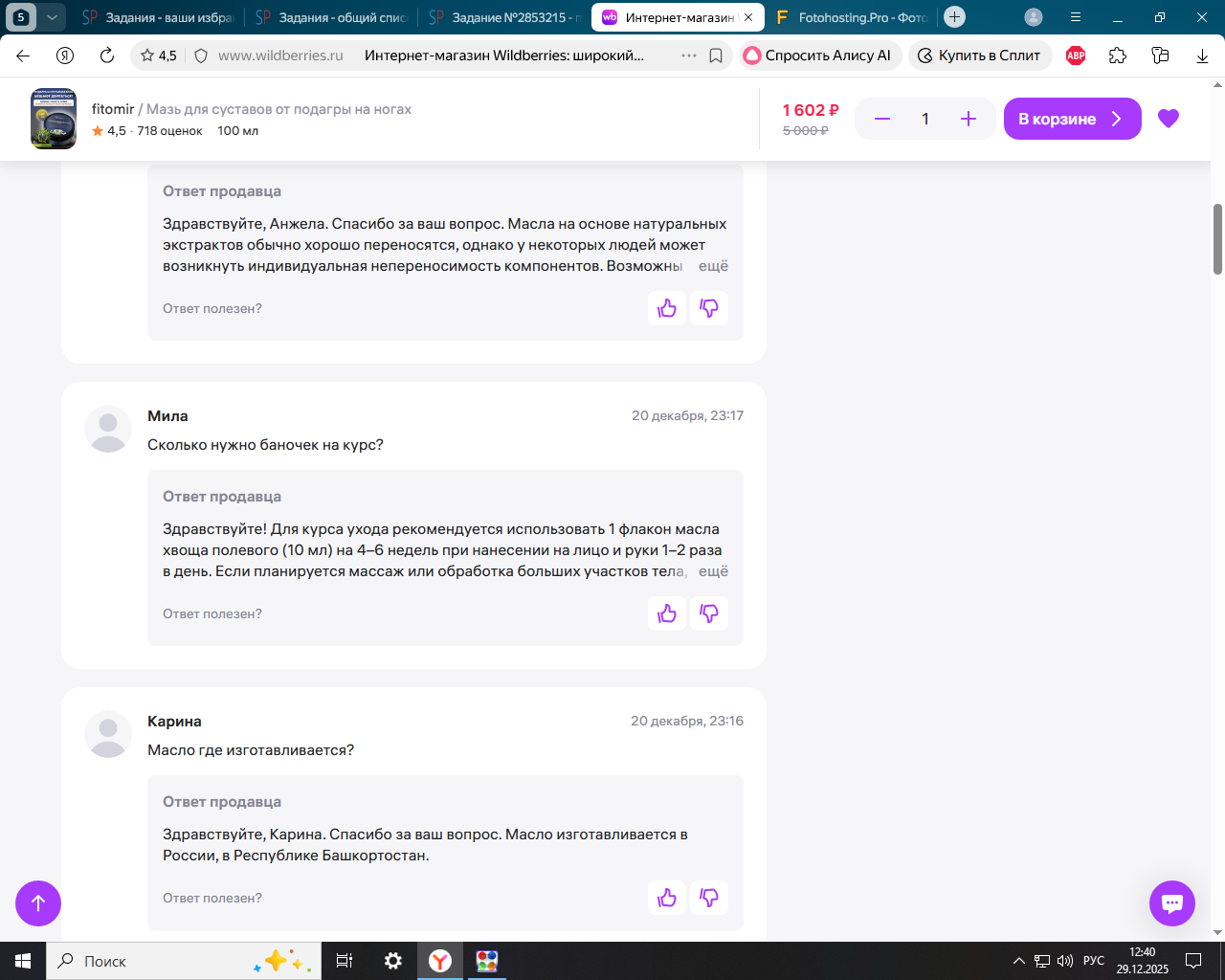The height and width of the screenshot is (980, 1225).
Task: Open the chat support bubble
Action: [x=1172, y=903]
